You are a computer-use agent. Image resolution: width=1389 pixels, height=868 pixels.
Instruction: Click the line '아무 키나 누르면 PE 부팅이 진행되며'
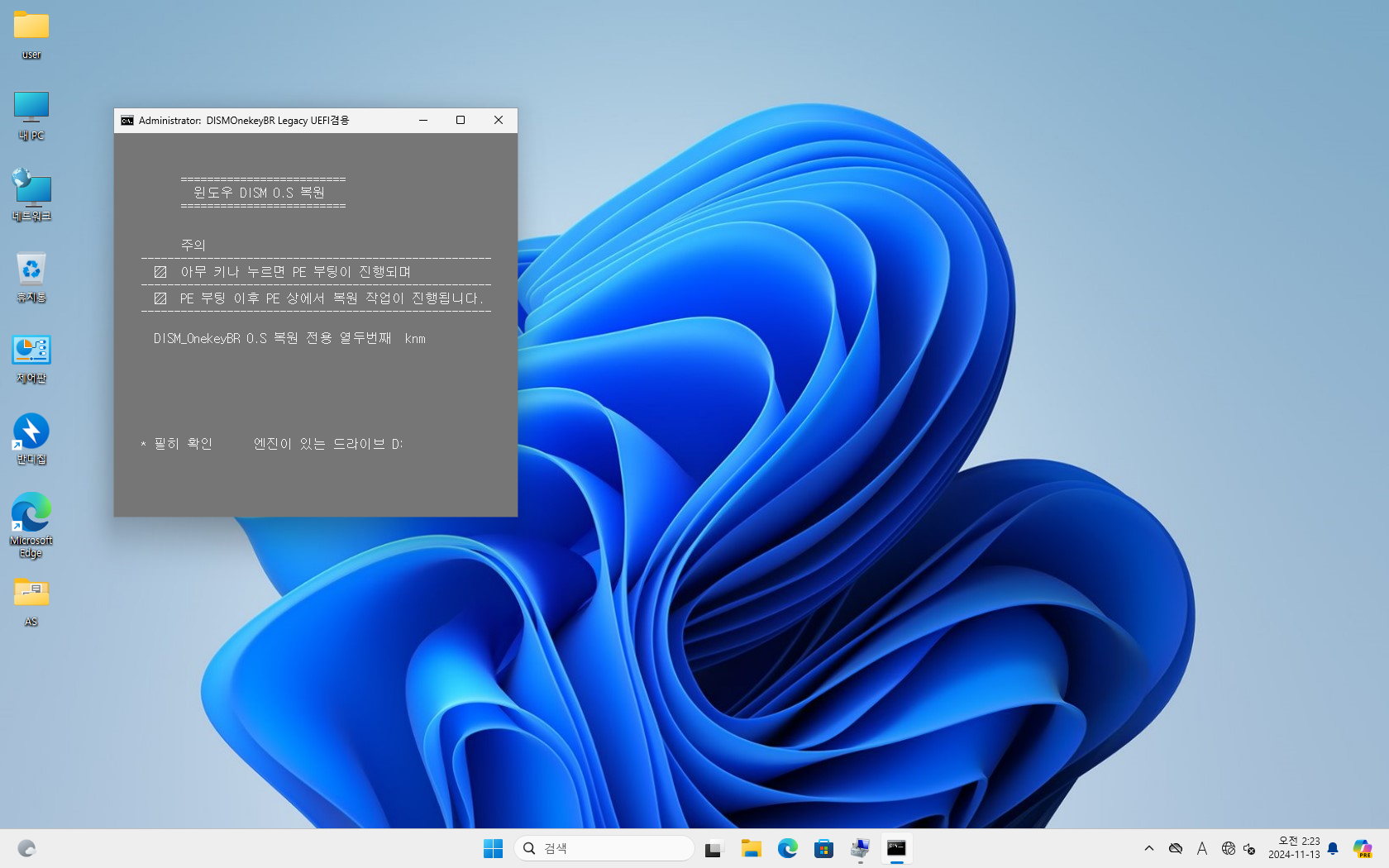pyautogui.click(x=295, y=272)
